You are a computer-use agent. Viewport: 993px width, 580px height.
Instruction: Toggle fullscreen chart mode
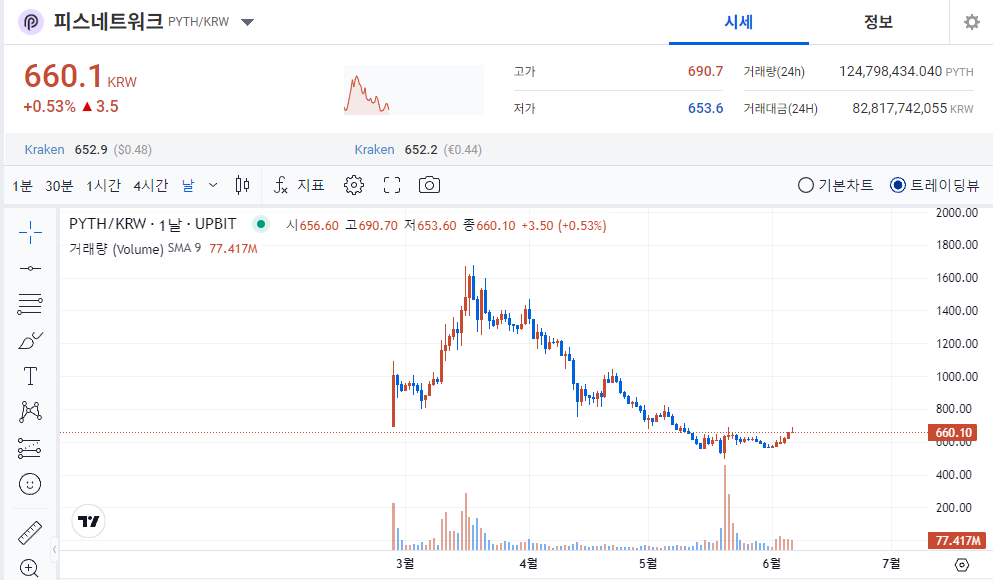tap(392, 185)
